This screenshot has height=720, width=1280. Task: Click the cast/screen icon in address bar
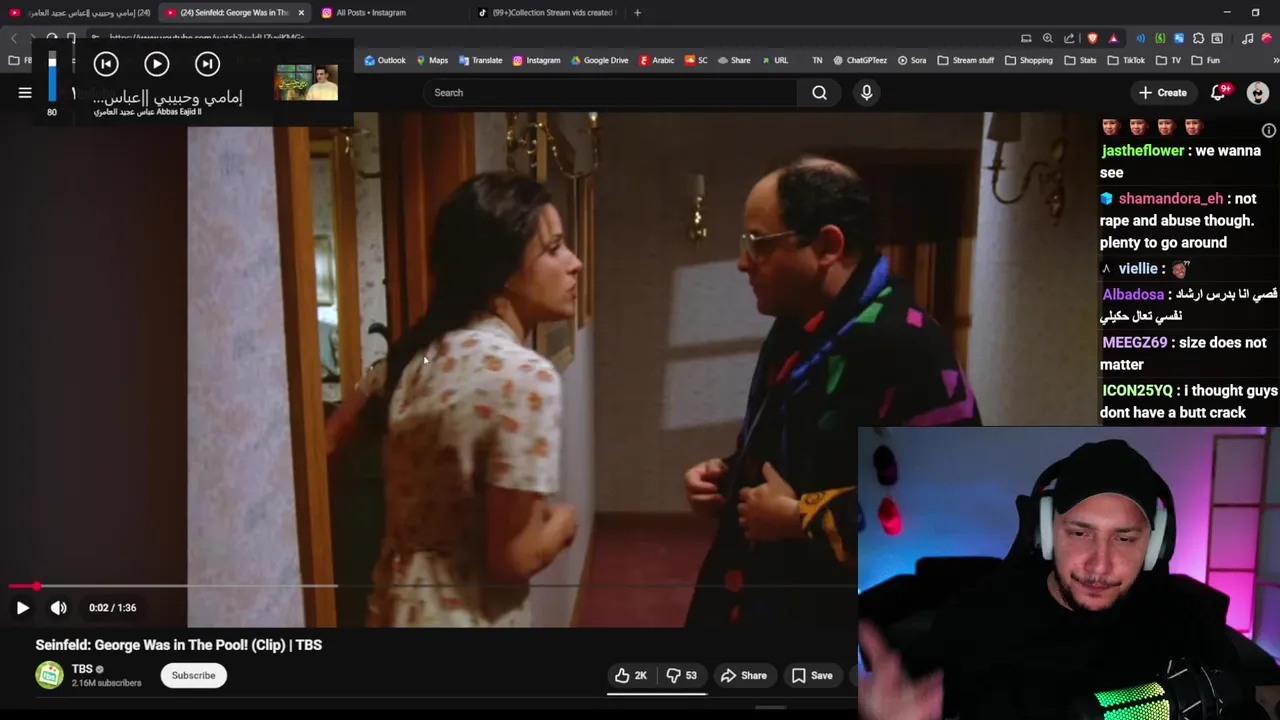click(1026, 38)
